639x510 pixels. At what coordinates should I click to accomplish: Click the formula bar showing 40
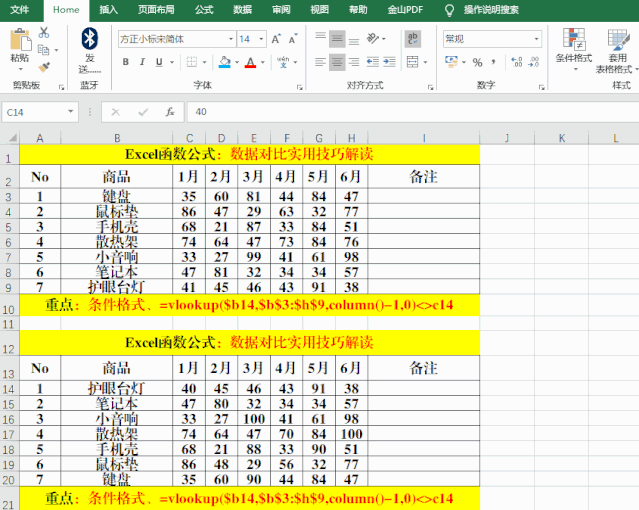click(400, 112)
